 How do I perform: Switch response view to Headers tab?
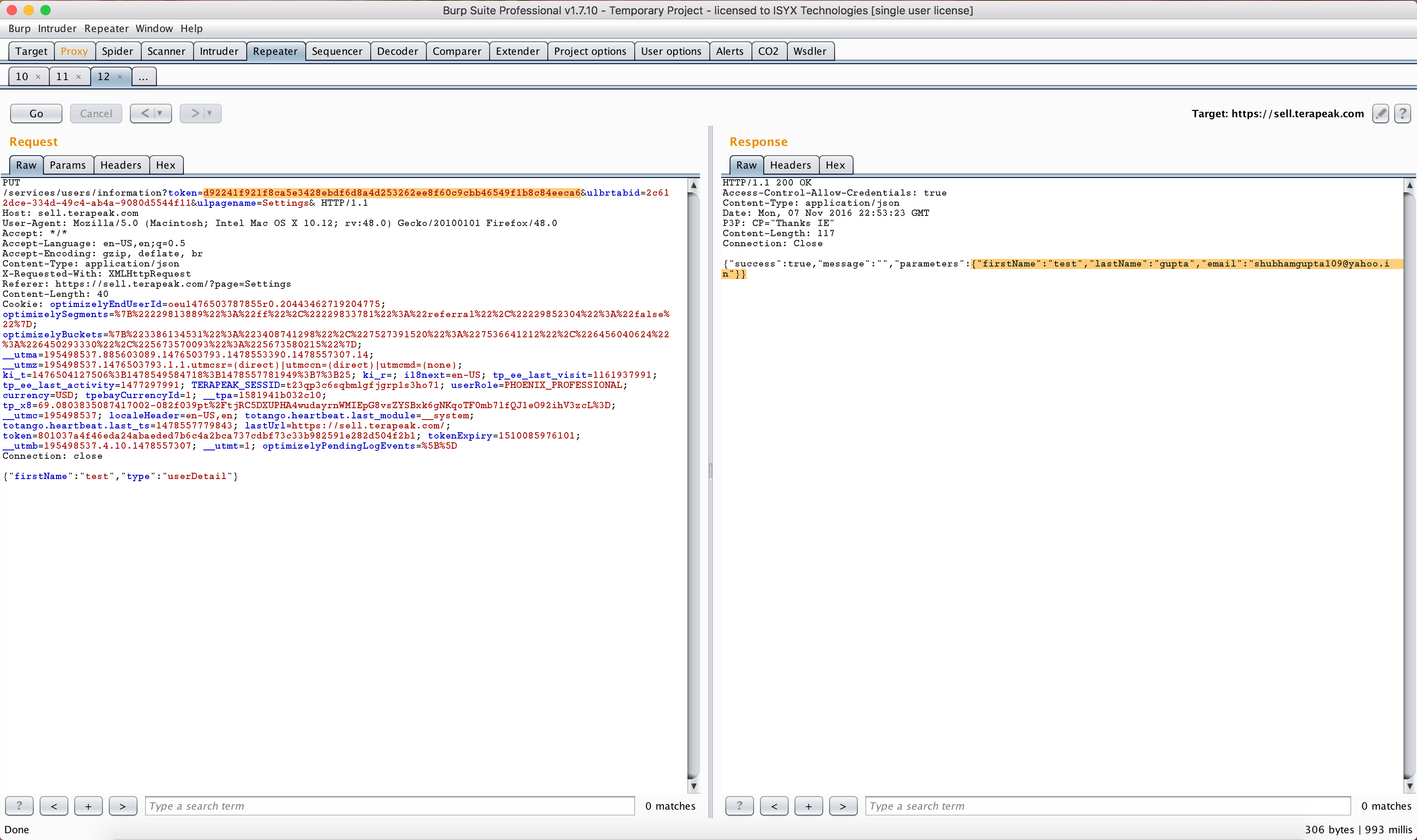pyautogui.click(x=791, y=165)
